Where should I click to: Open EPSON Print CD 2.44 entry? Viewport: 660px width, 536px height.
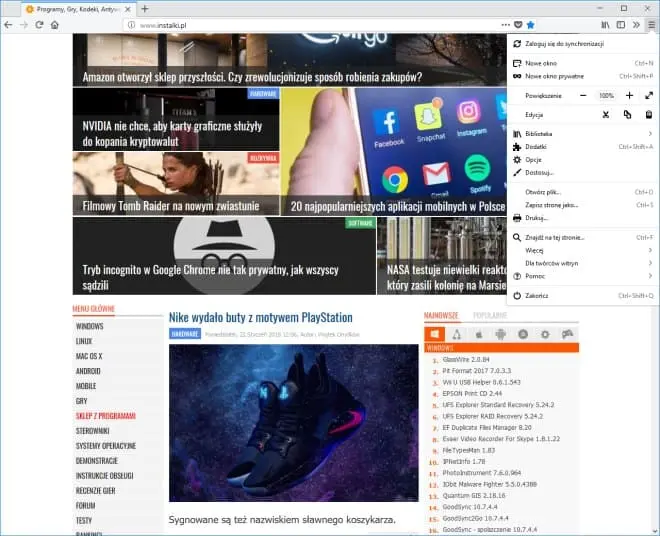pyautogui.click(x=472, y=394)
